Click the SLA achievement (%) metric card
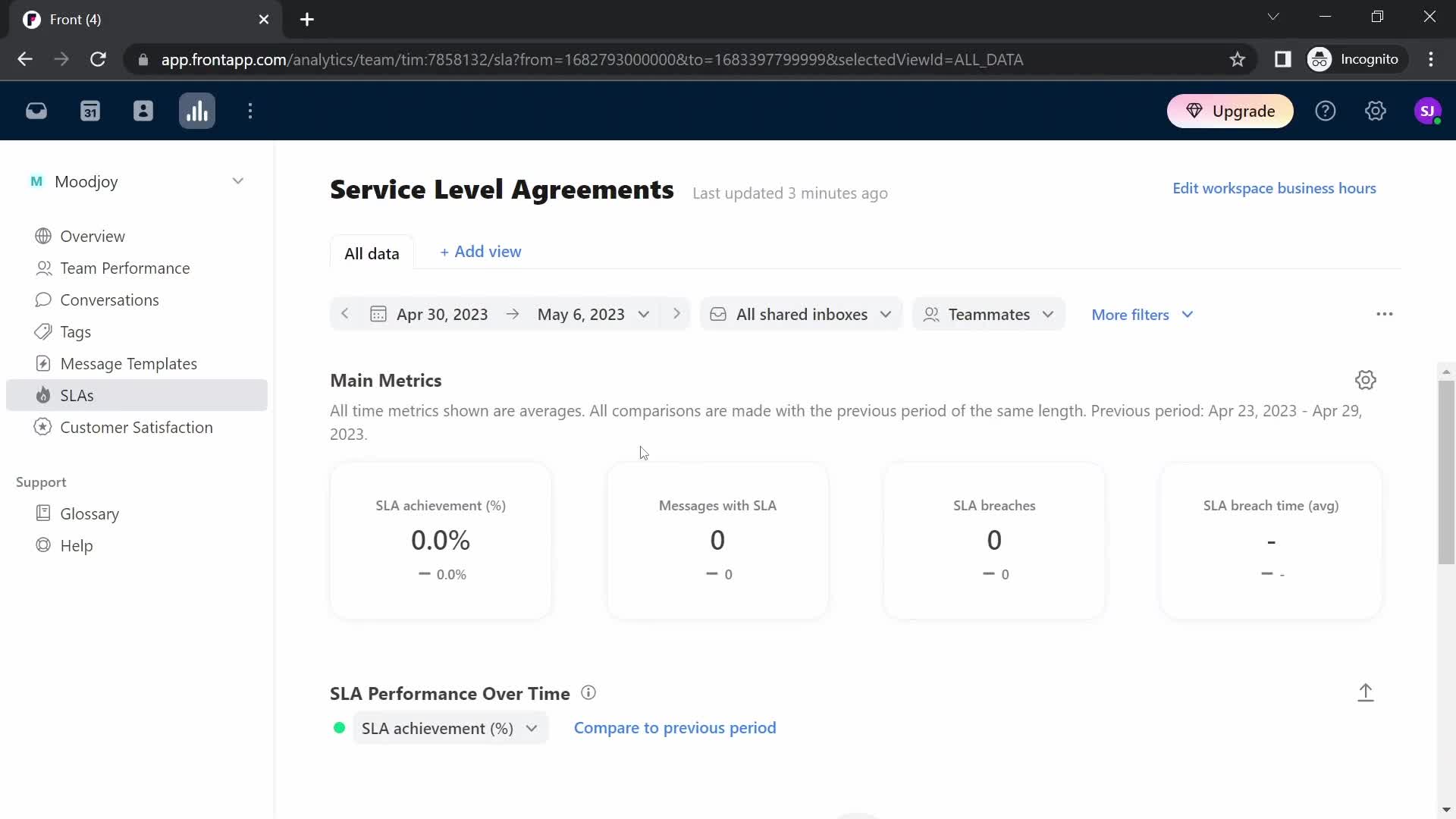The width and height of the screenshot is (1456, 819). pos(441,541)
